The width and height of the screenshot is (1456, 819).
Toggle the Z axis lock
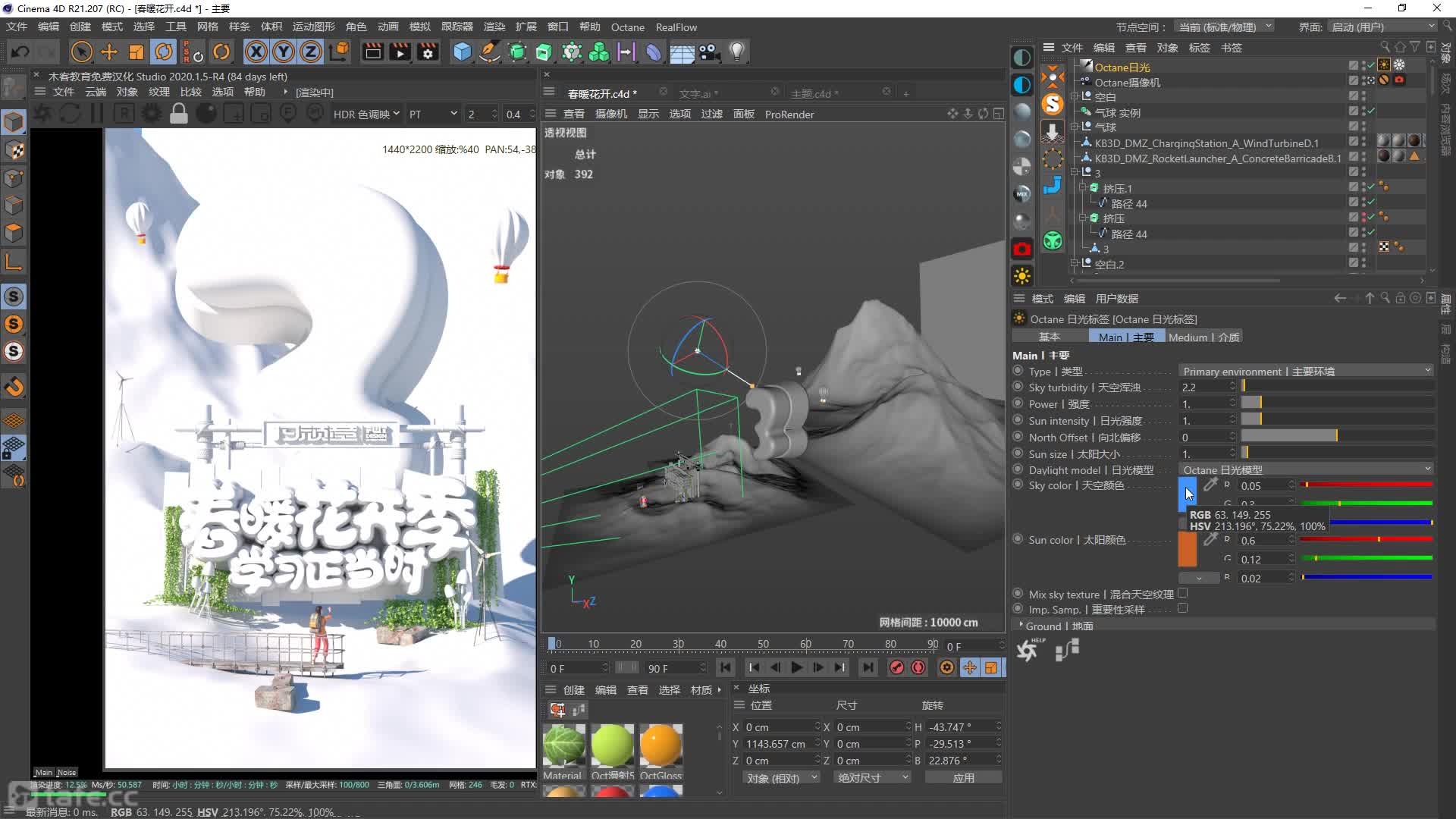311,52
